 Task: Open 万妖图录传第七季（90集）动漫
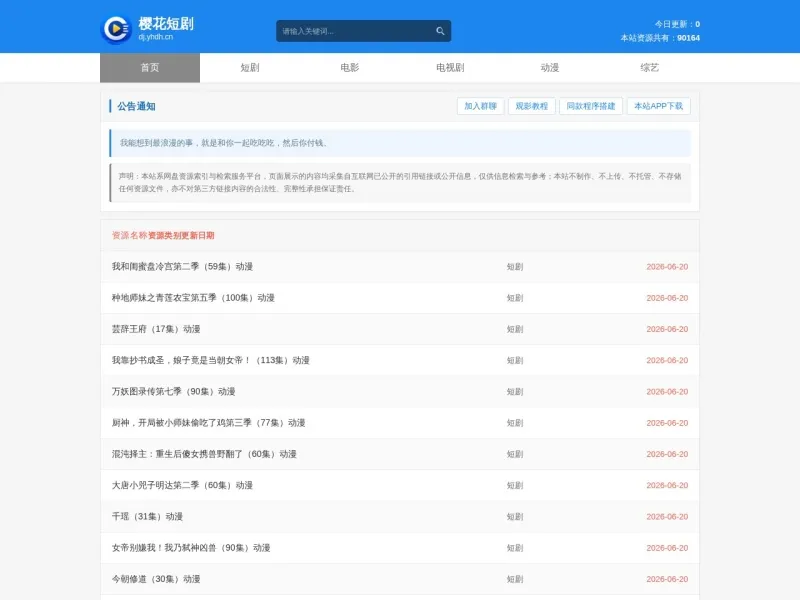click(x=173, y=391)
